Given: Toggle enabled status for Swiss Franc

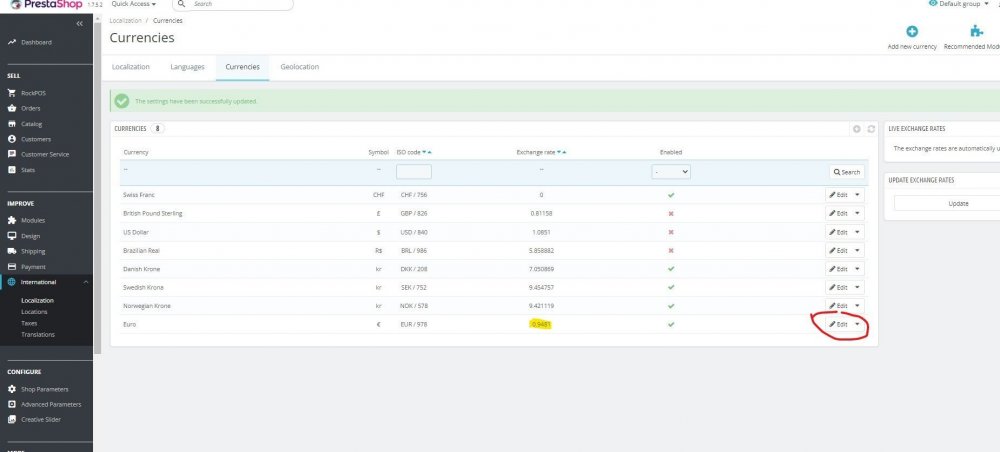Looking at the screenshot, I should point(671,195).
